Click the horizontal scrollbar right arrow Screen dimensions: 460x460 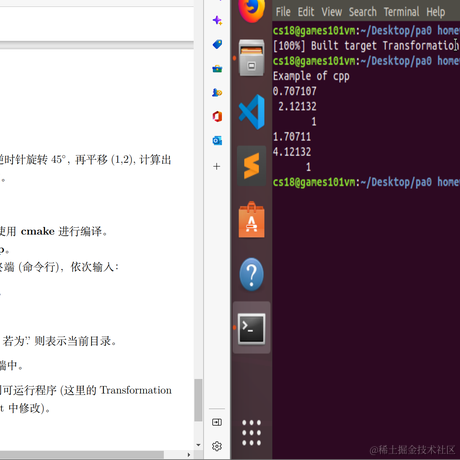coord(189,455)
